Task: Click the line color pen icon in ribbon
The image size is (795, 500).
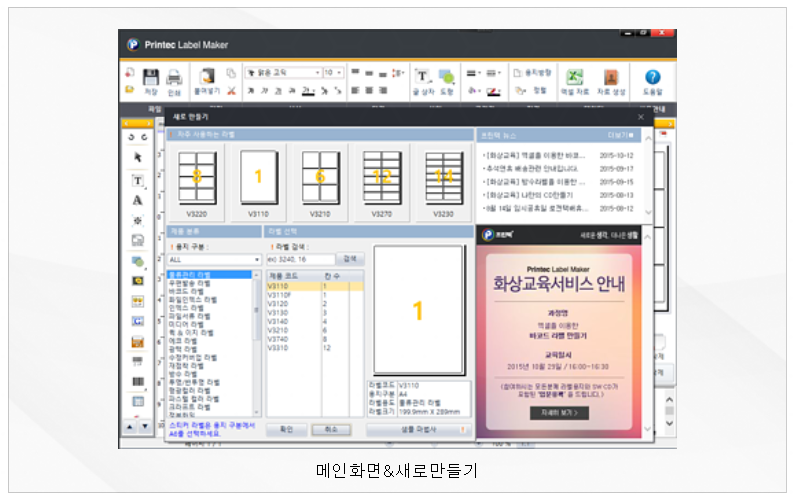Action: coord(493,91)
